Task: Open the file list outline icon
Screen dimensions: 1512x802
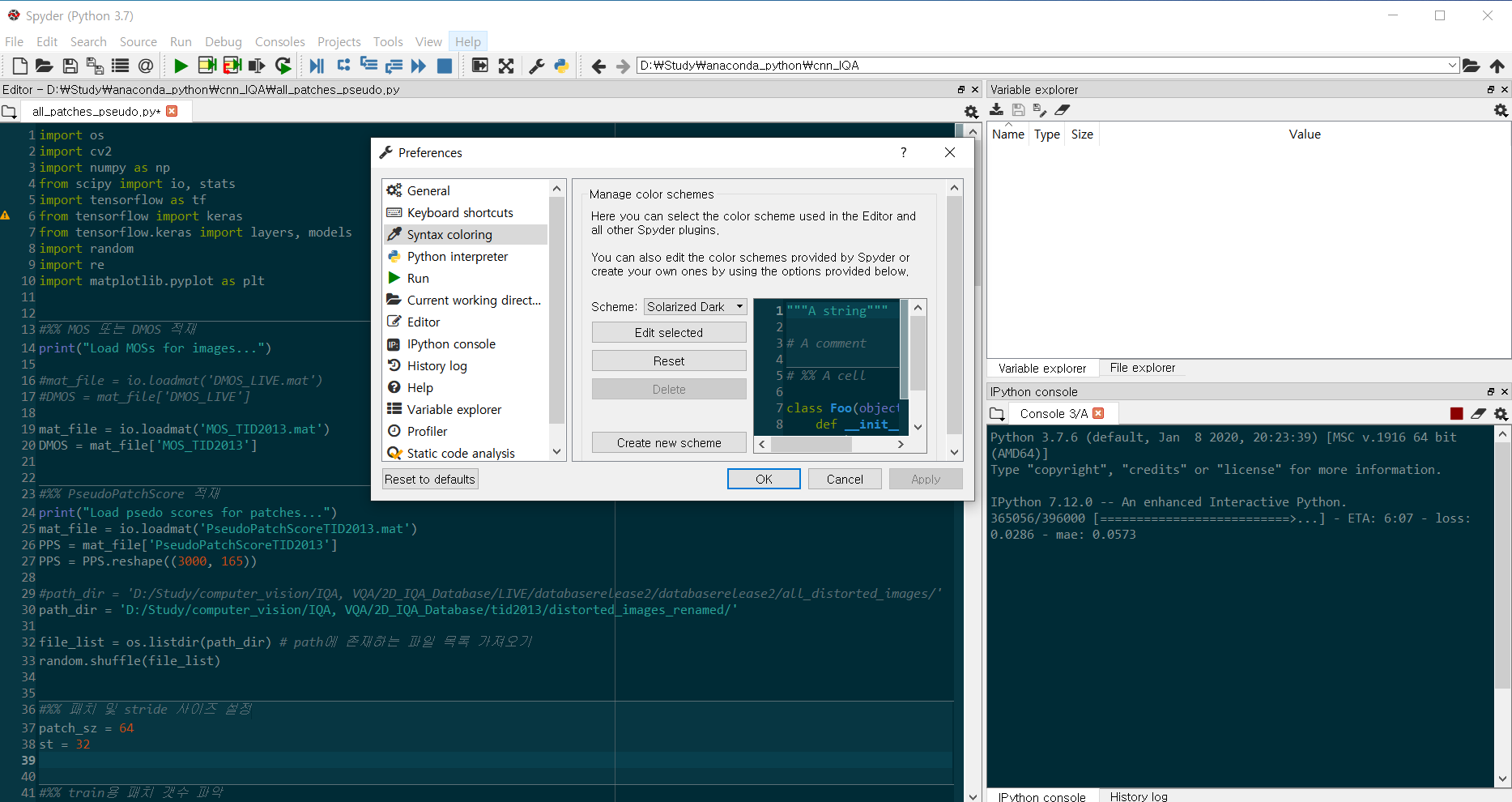Action: coord(120,66)
